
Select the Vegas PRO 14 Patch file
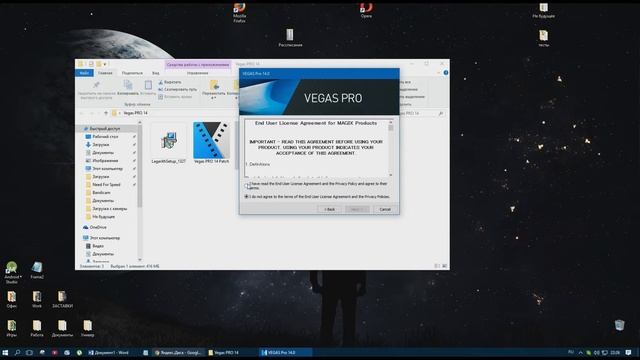pos(211,143)
